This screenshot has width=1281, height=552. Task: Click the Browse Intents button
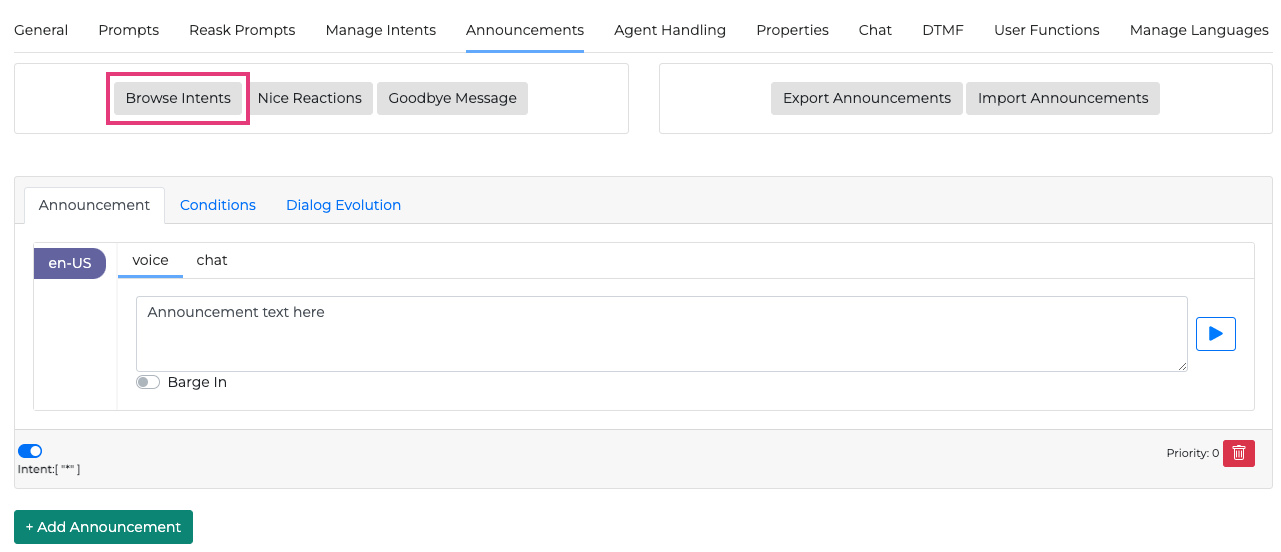pyautogui.click(x=178, y=98)
